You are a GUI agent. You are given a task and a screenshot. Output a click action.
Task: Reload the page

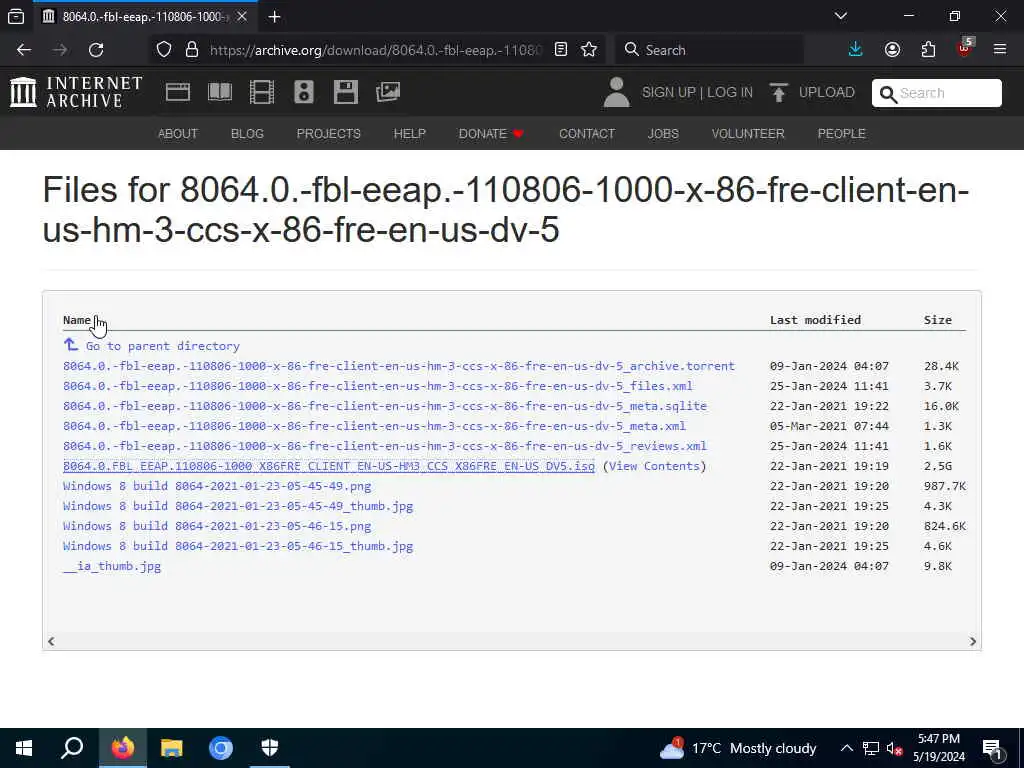[96, 50]
